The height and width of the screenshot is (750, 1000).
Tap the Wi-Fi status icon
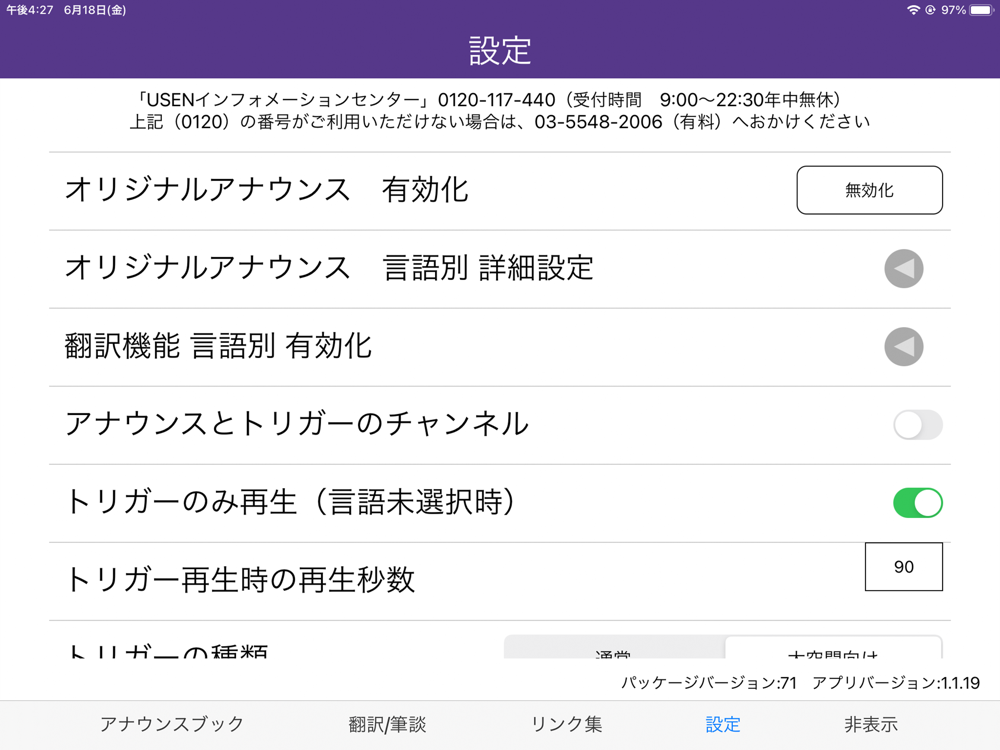coord(913,10)
